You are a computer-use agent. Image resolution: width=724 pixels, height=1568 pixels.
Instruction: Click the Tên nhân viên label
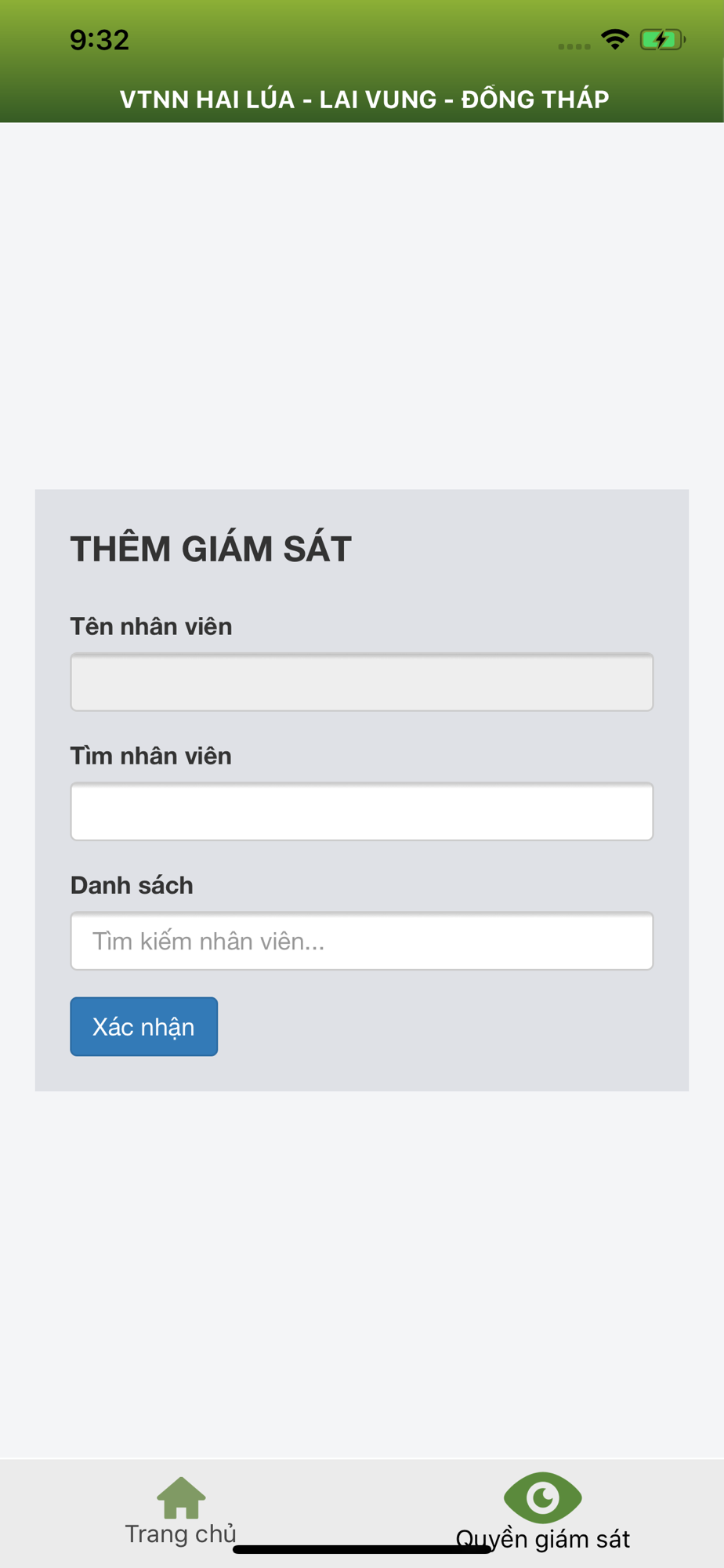tap(151, 626)
